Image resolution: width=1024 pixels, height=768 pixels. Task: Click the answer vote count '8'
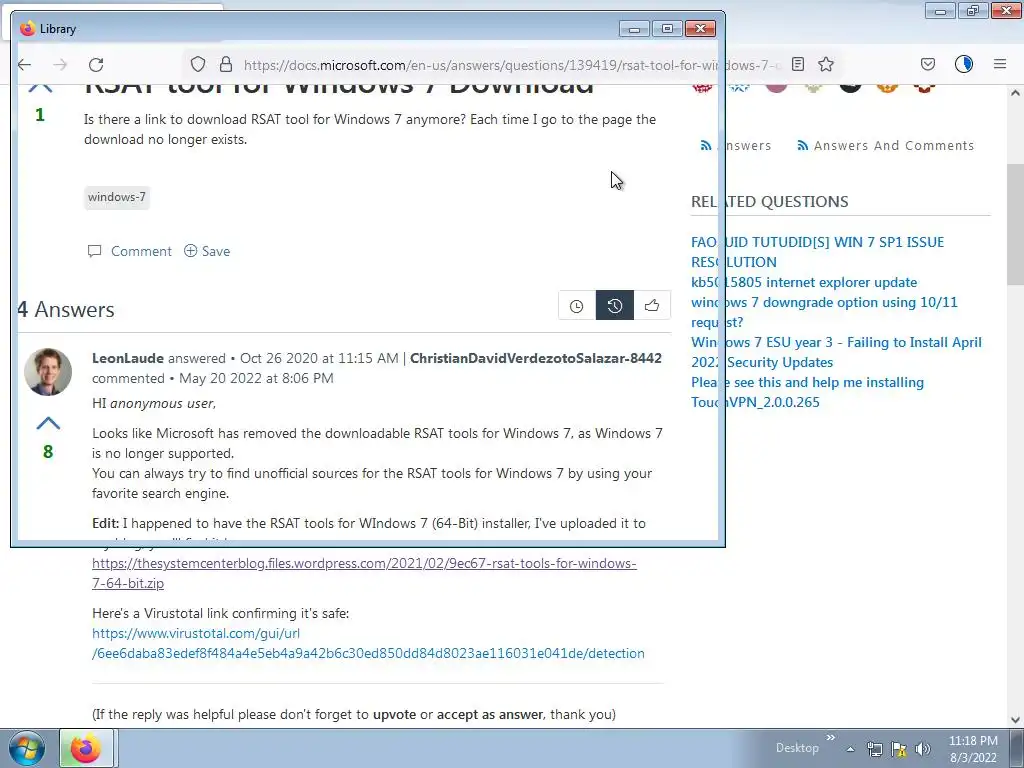[x=48, y=452]
